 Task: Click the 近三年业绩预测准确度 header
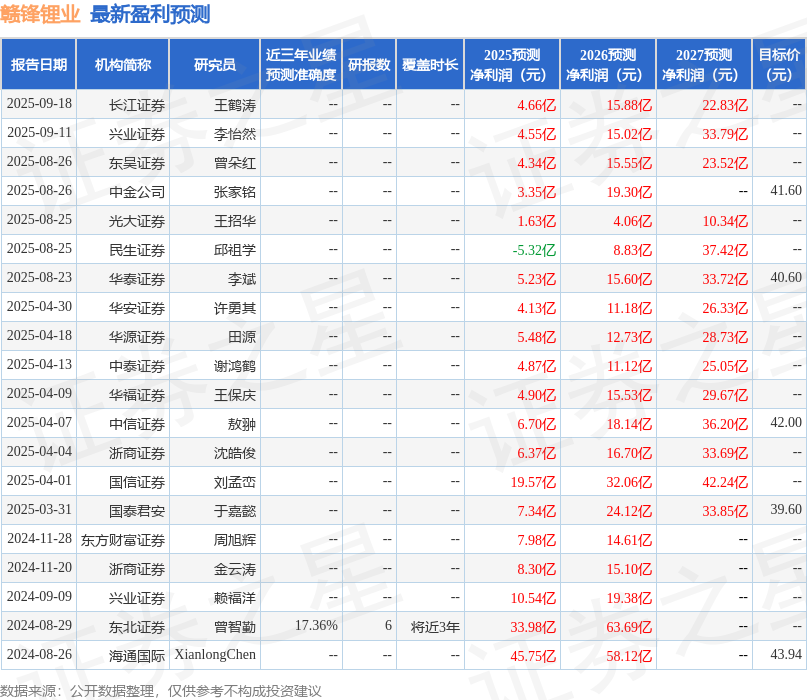[x=301, y=64]
